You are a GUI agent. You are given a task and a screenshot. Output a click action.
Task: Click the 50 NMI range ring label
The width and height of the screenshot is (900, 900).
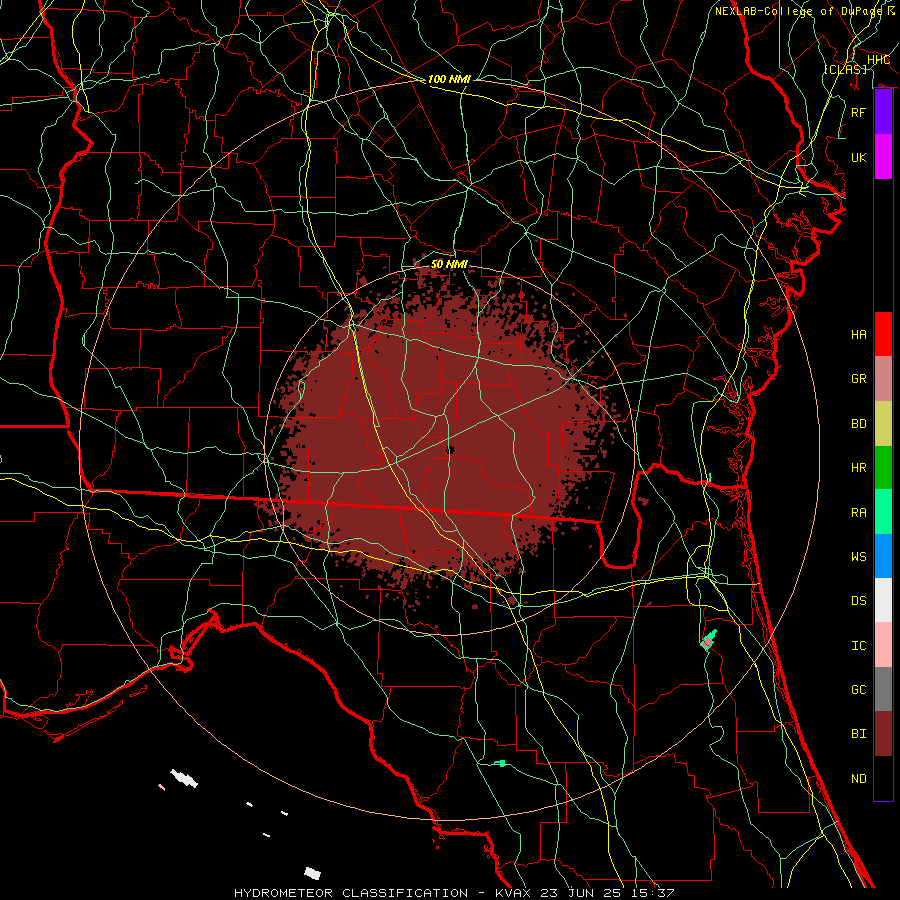pos(449,264)
